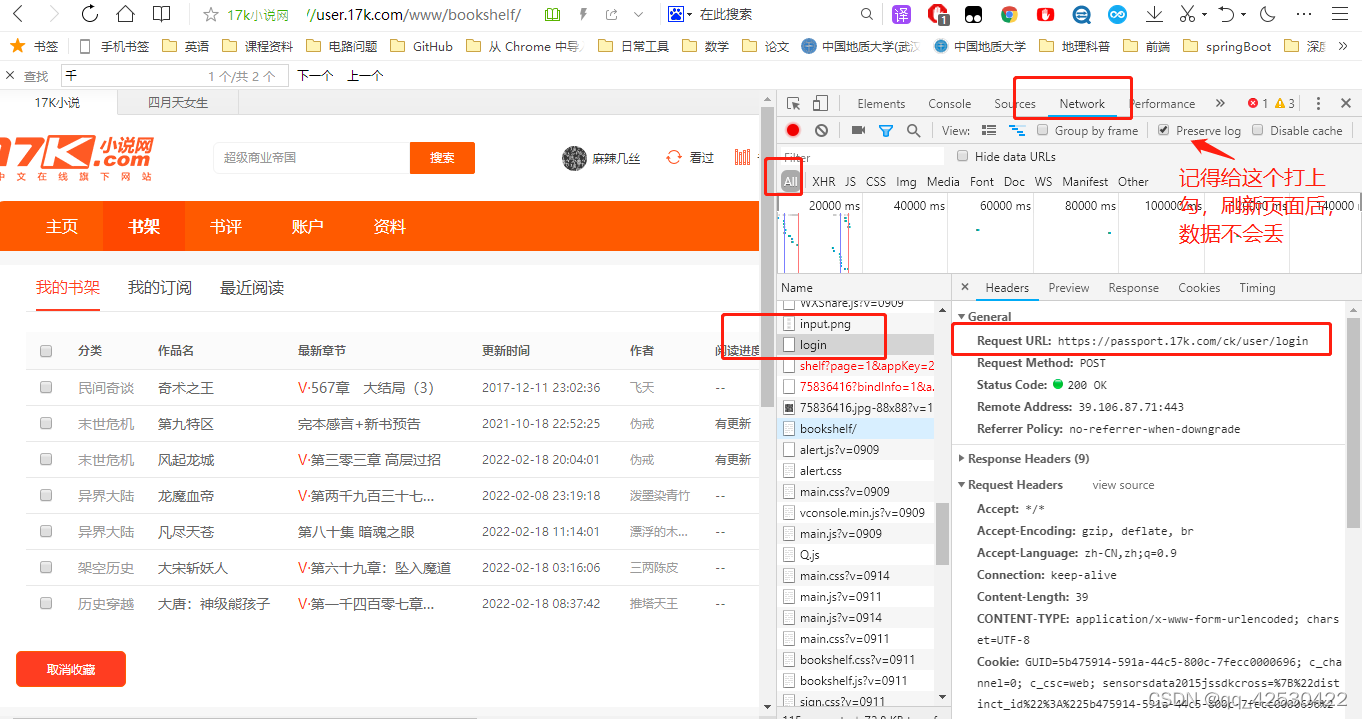Collapse the Request Headers section
The width and height of the screenshot is (1362, 719).
(x=964, y=485)
